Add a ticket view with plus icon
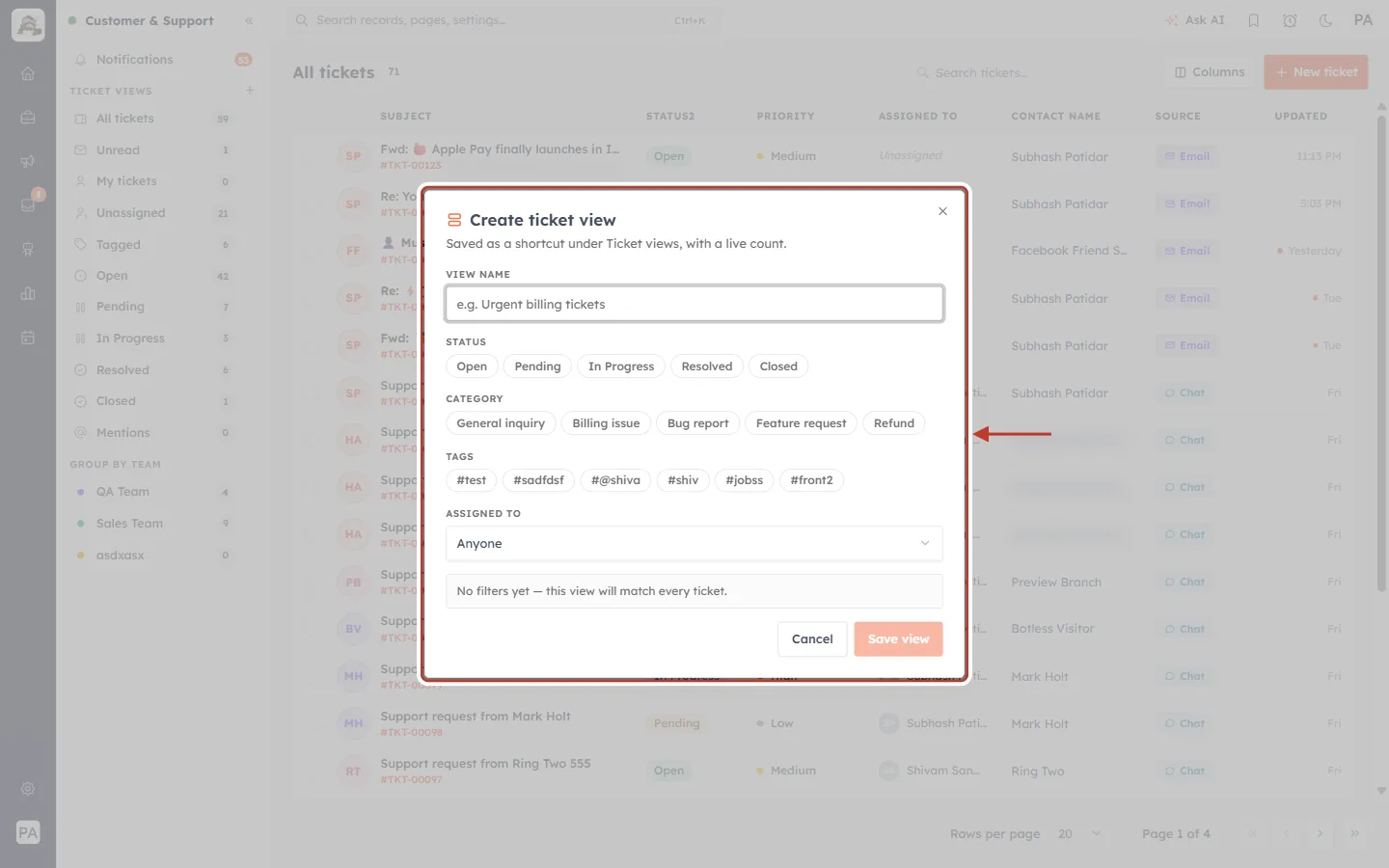The image size is (1389, 868). click(250, 91)
